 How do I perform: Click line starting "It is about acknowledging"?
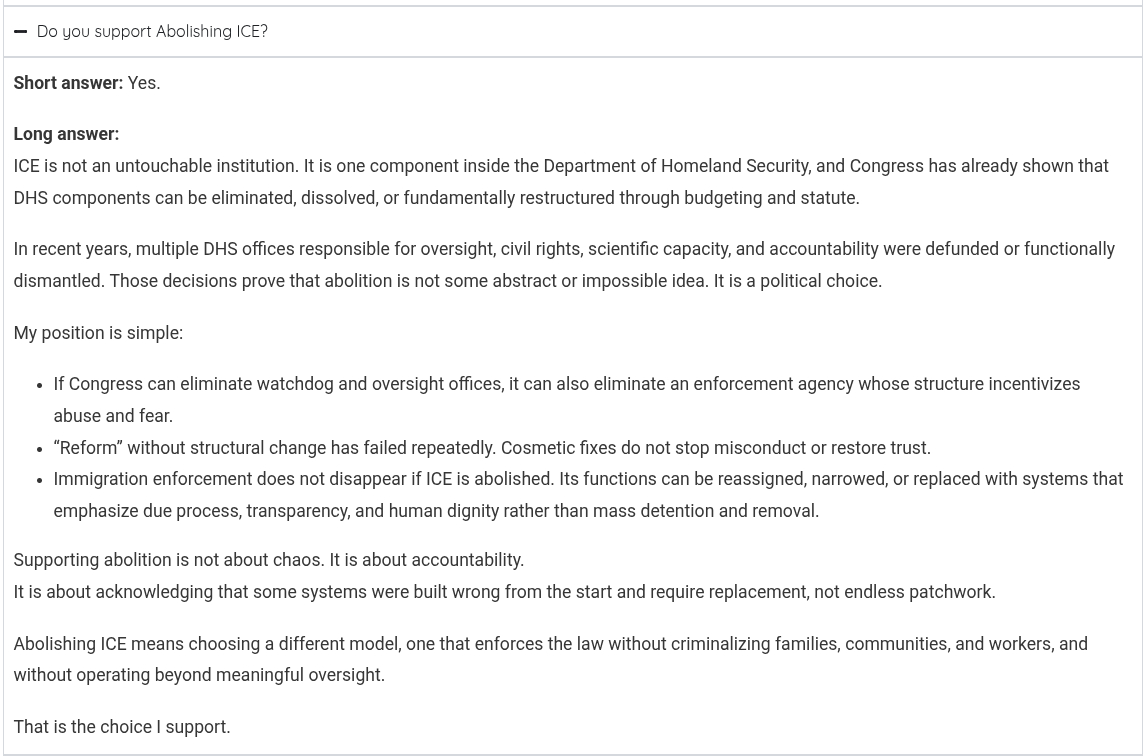tap(504, 592)
